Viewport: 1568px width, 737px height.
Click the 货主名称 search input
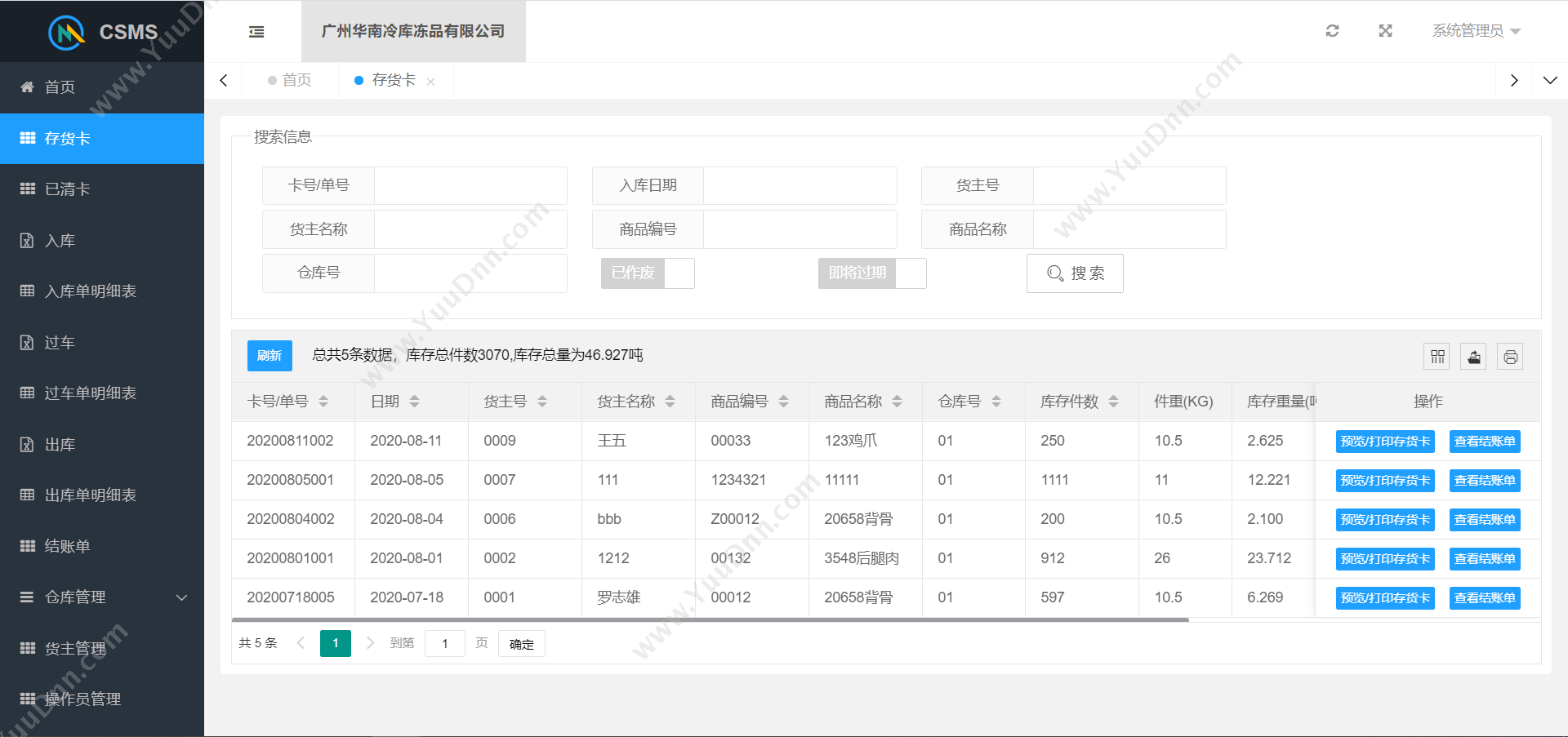point(470,229)
